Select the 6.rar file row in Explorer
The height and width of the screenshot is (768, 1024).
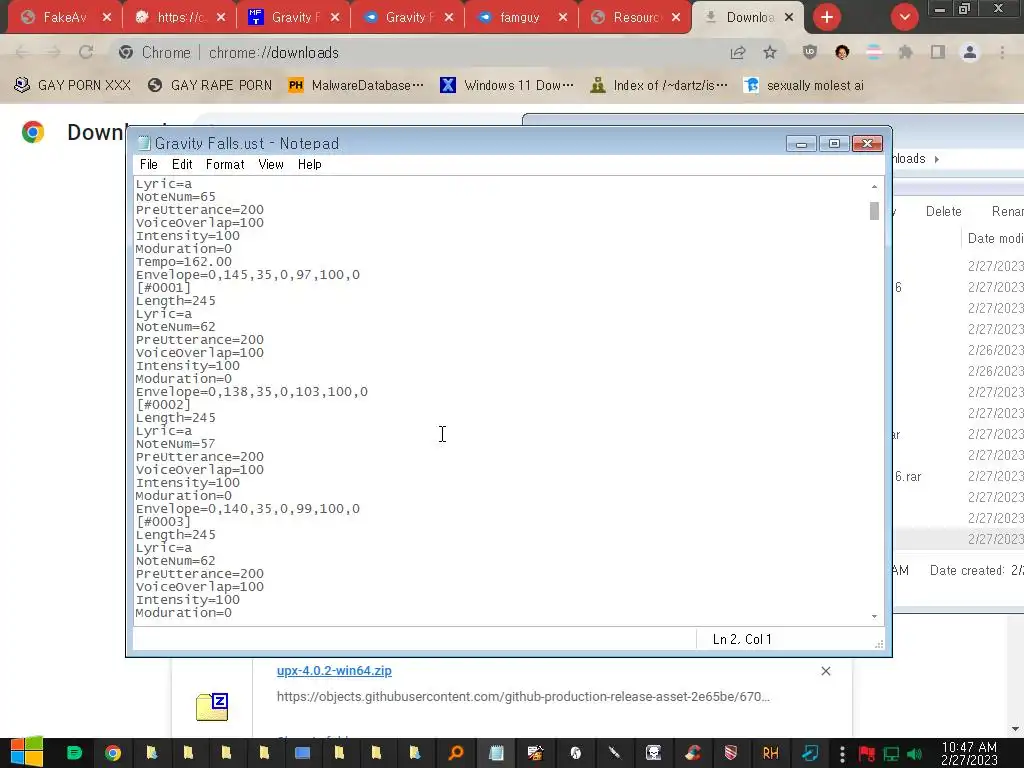(x=958, y=477)
